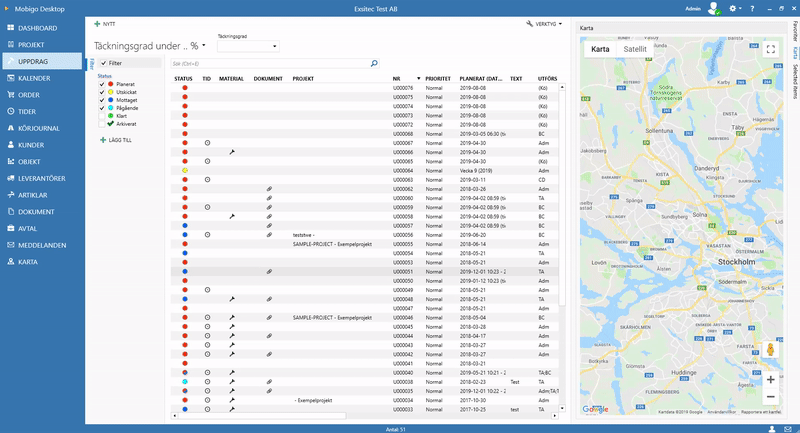Screen dimensions: 800x433
Task: Click the document paperclip icon in row U000062
Action: point(269,189)
